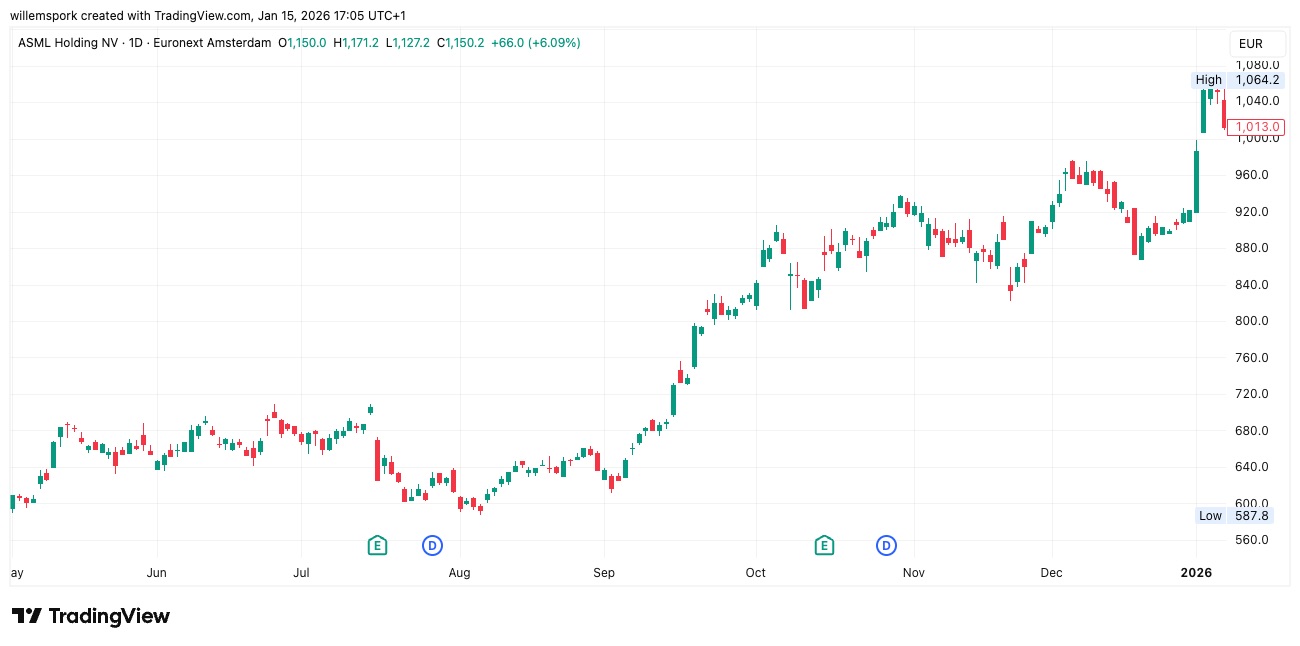Select the Sep label on time axis
1300x646 pixels.
pos(604,573)
